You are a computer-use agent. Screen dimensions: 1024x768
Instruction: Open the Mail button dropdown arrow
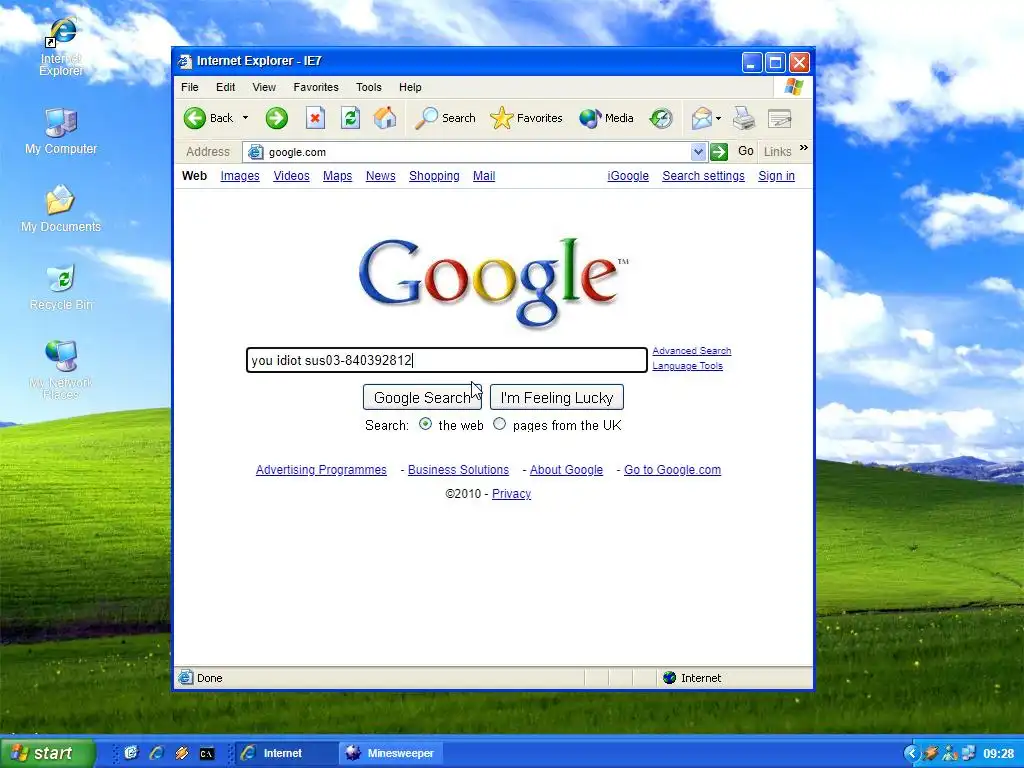tap(718, 118)
